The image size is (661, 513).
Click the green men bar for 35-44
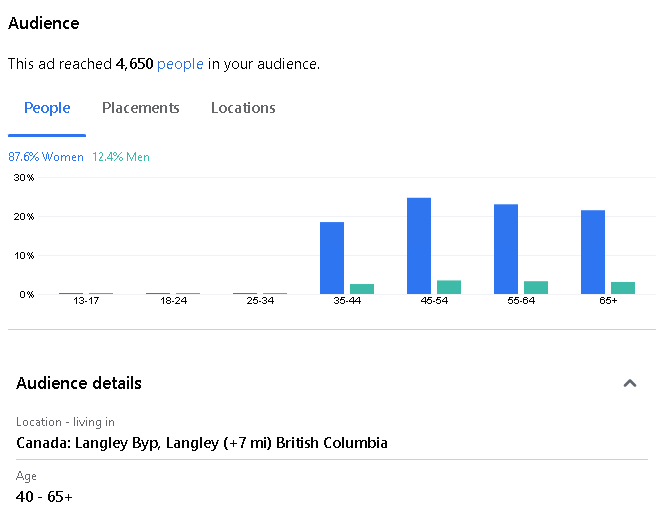pos(362,289)
